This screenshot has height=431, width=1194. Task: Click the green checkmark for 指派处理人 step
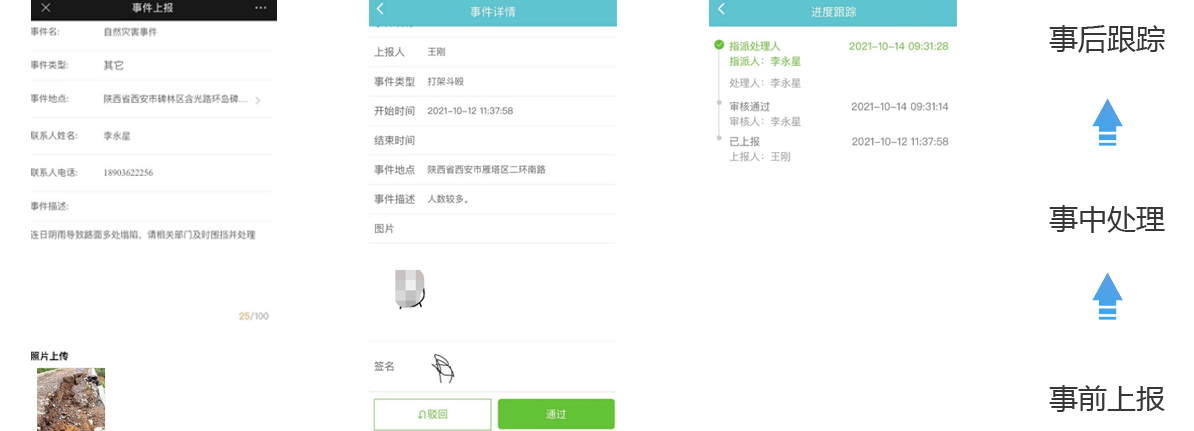coord(719,46)
